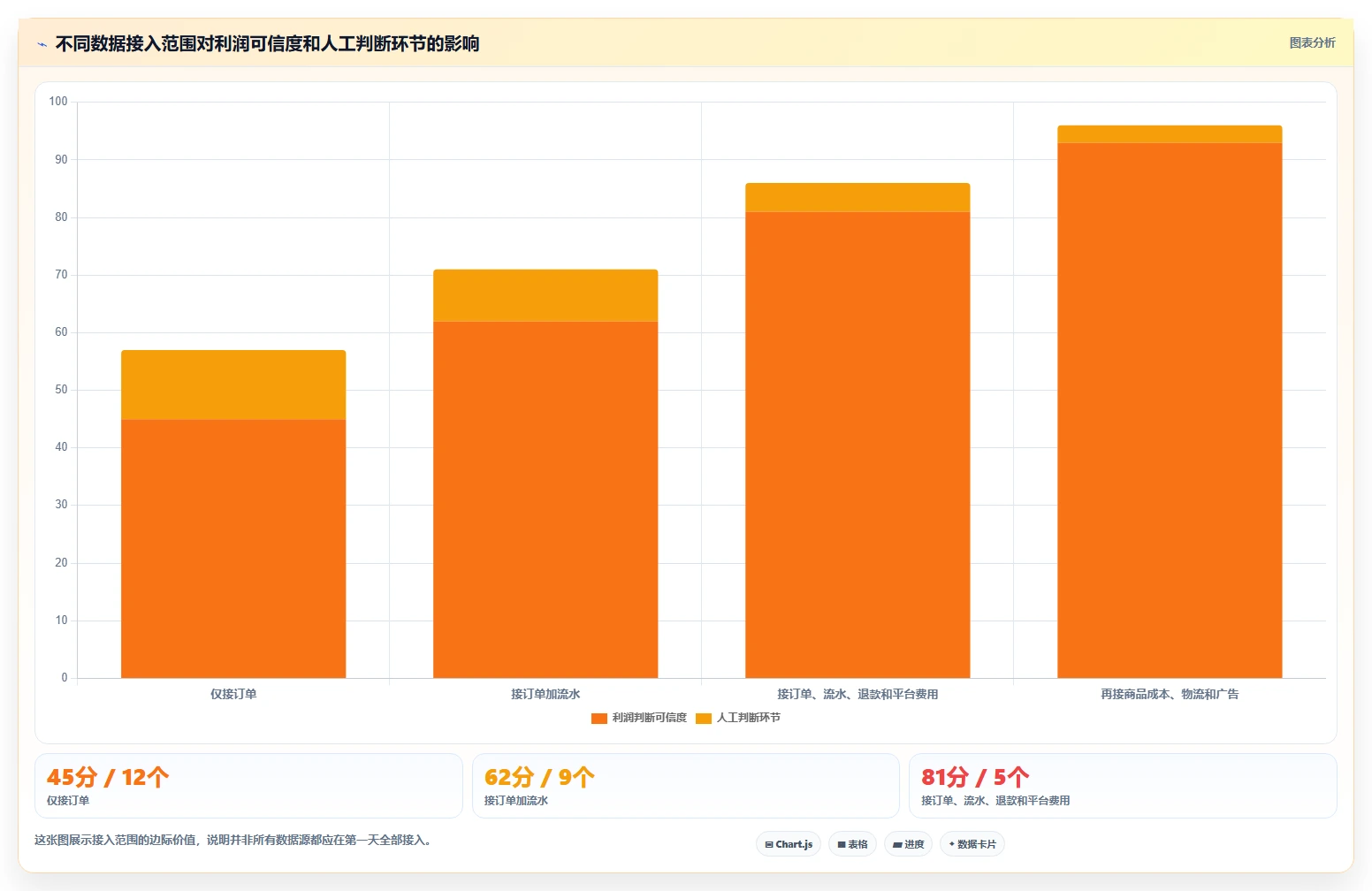Select the 45分 / 12个 stat card
The width and height of the screenshot is (1372, 891).
tap(248, 786)
